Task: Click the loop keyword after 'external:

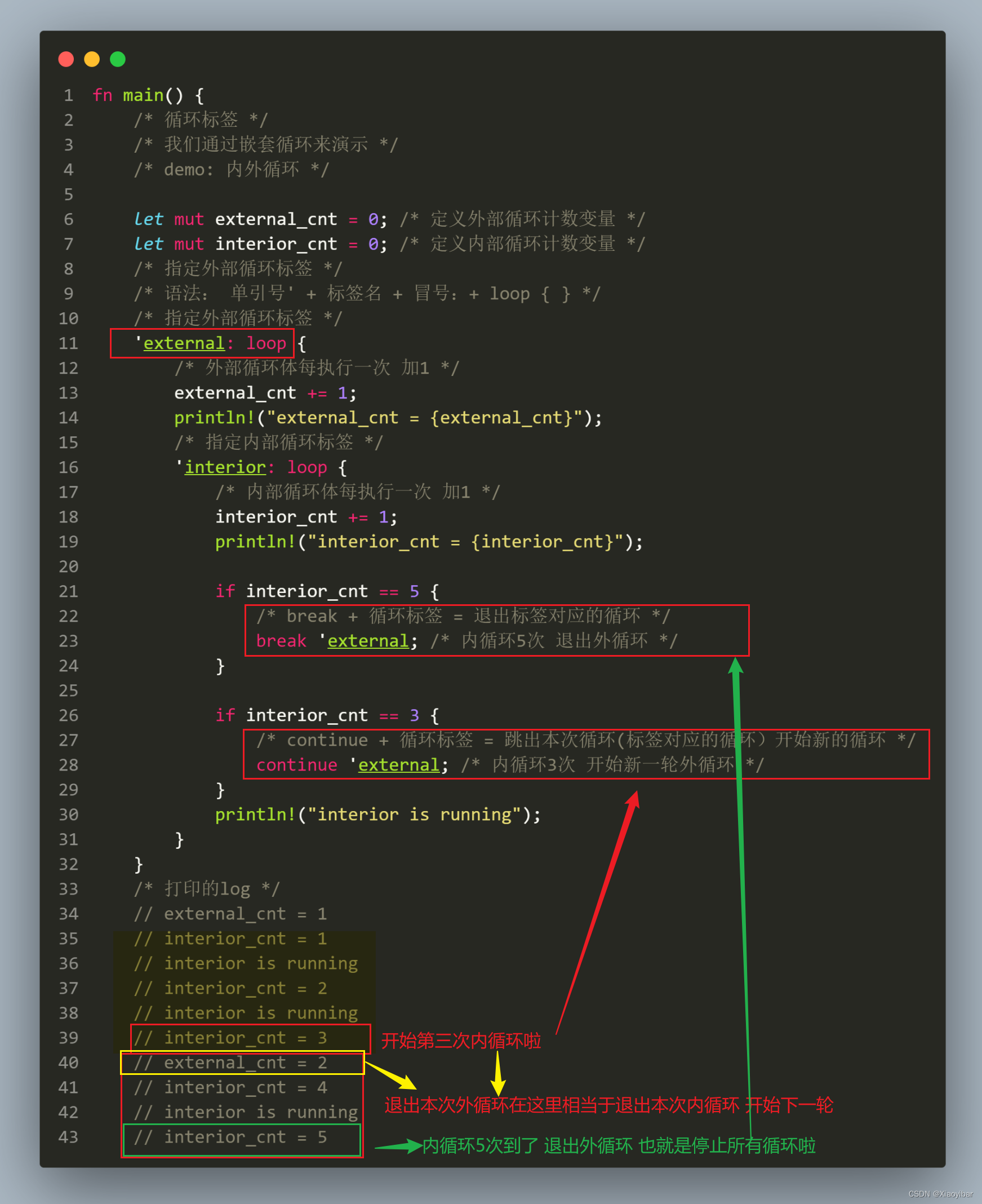Action: pyautogui.click(x=266, y=343)
